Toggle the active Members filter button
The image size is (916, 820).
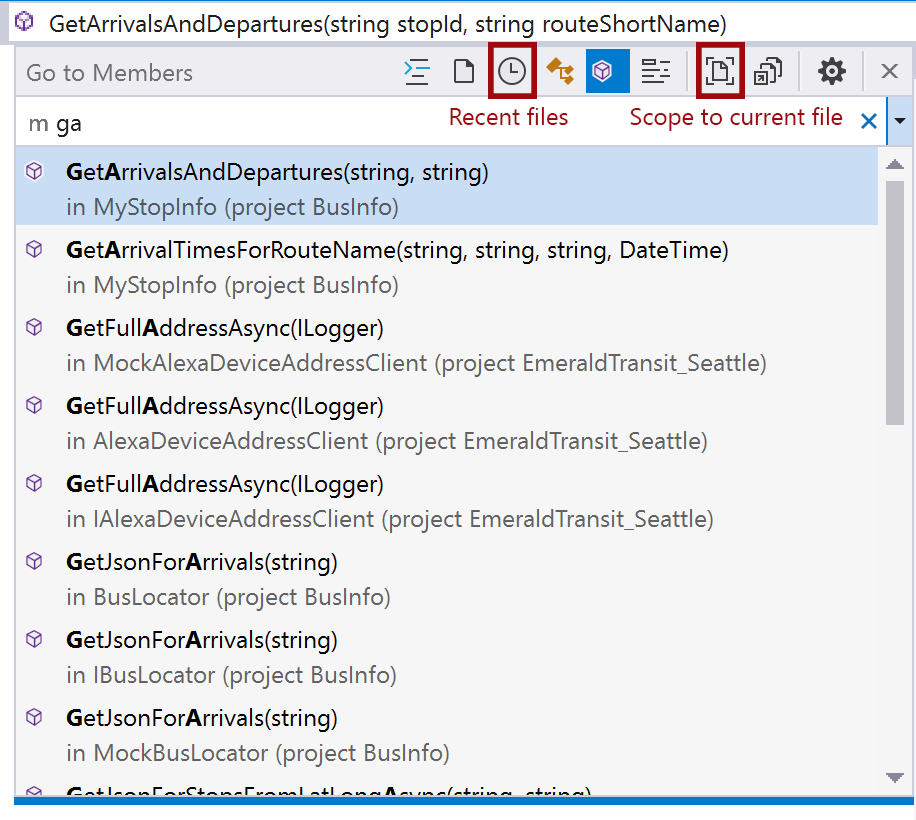(607, 71)
